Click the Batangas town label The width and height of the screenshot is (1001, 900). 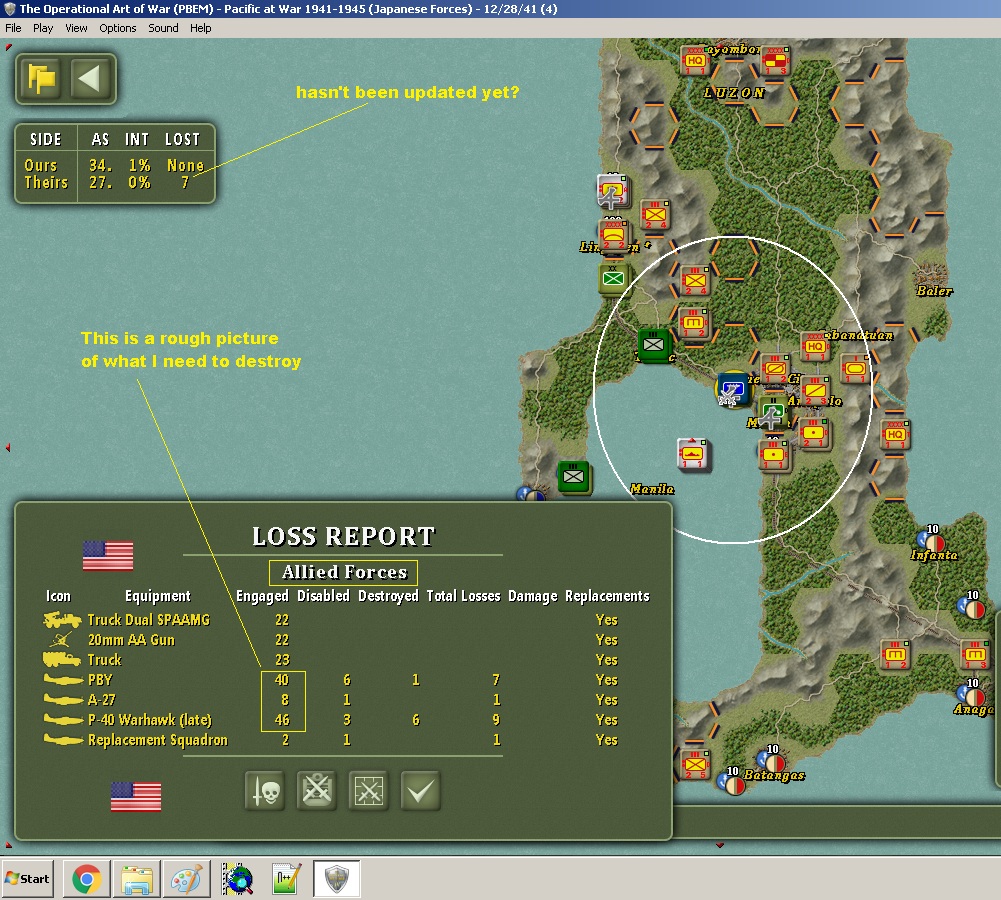click(x=774, y=775)
